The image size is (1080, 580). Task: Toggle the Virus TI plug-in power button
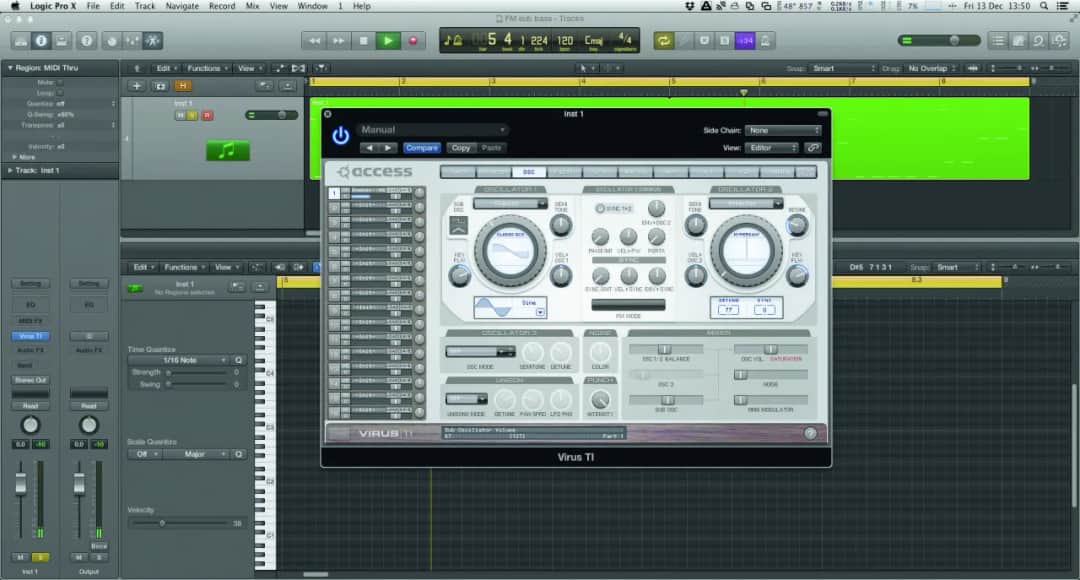[x=341, y=135]
